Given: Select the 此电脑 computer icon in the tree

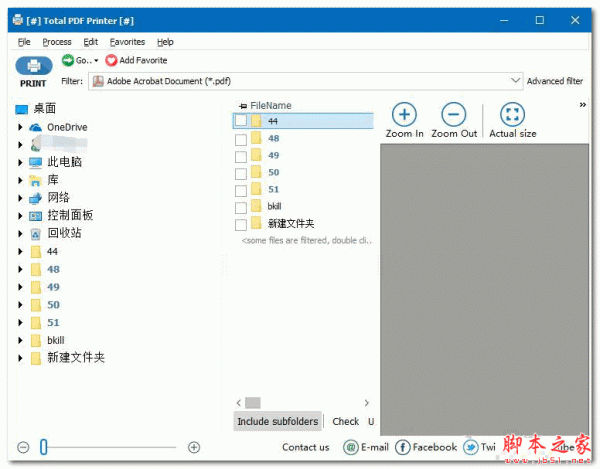Looking at the screenshot, I should click(36, 163).
